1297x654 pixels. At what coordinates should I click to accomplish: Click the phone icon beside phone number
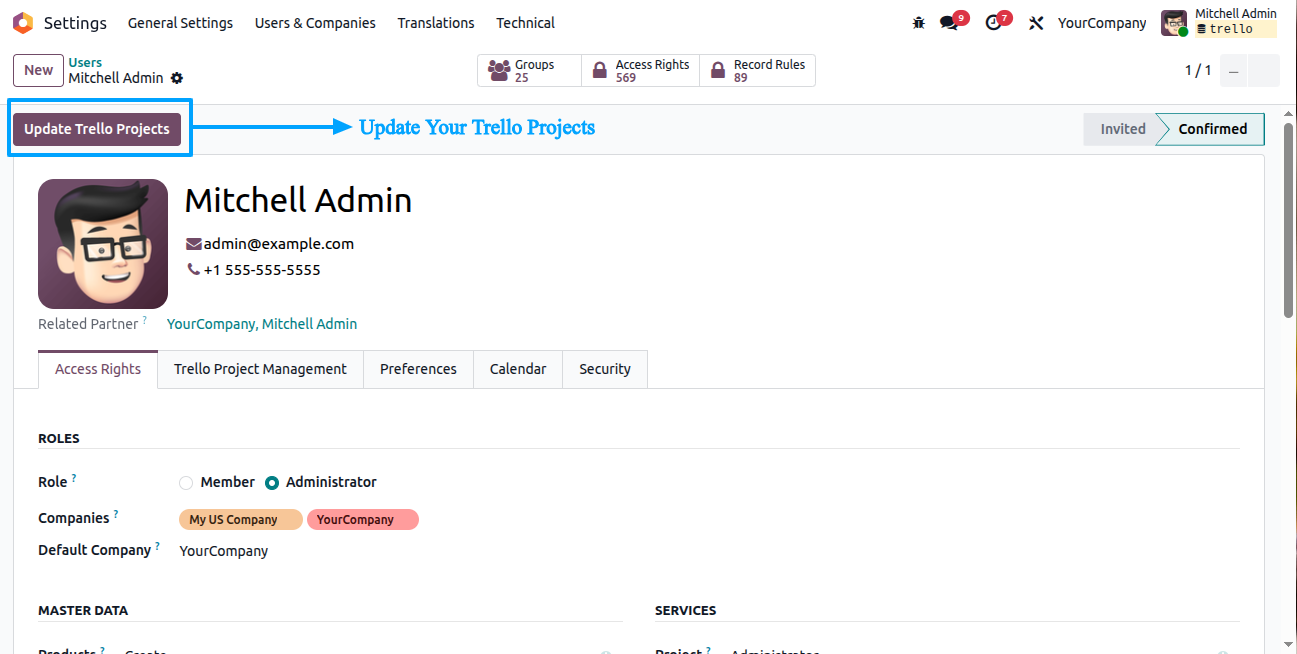[194, 270]
